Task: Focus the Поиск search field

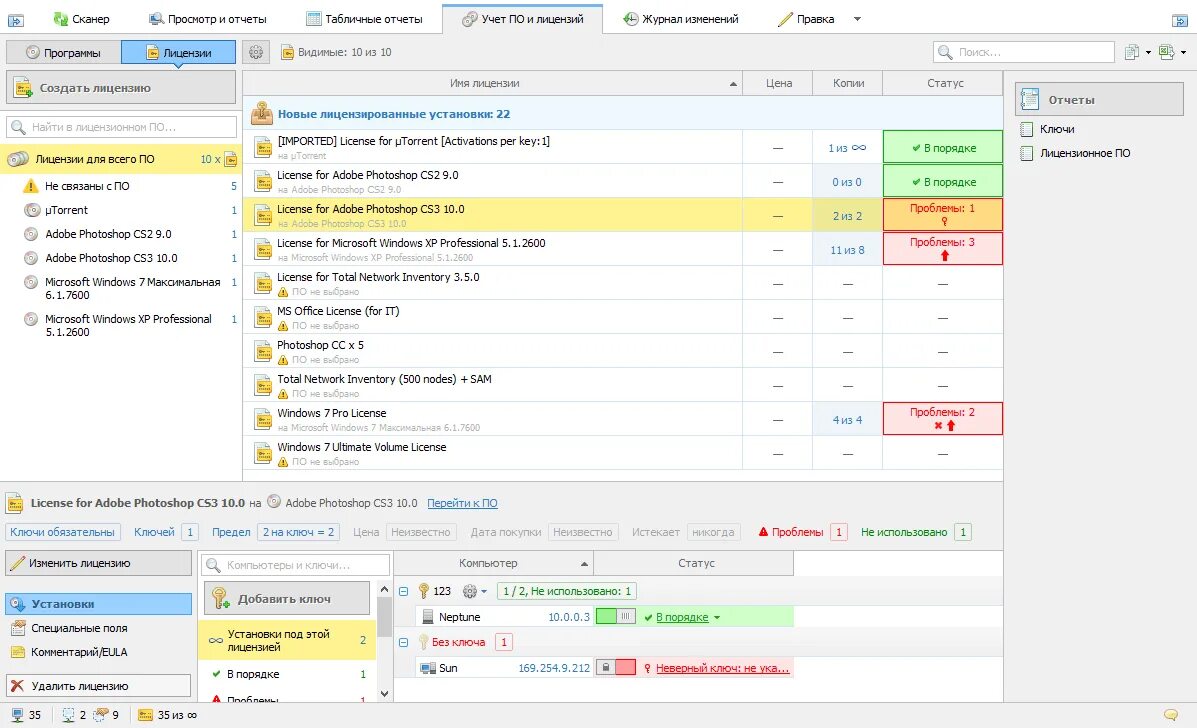Action: click(1024, 52)
